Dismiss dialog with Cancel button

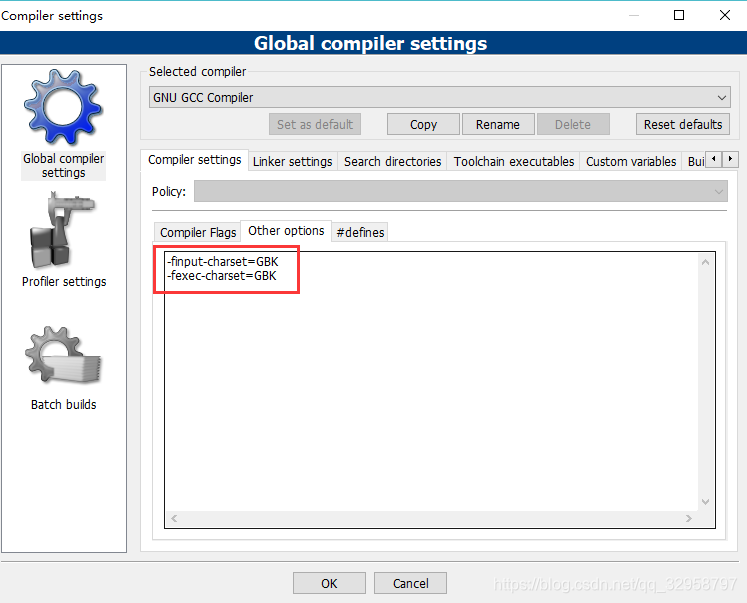[x=410, y=583]
